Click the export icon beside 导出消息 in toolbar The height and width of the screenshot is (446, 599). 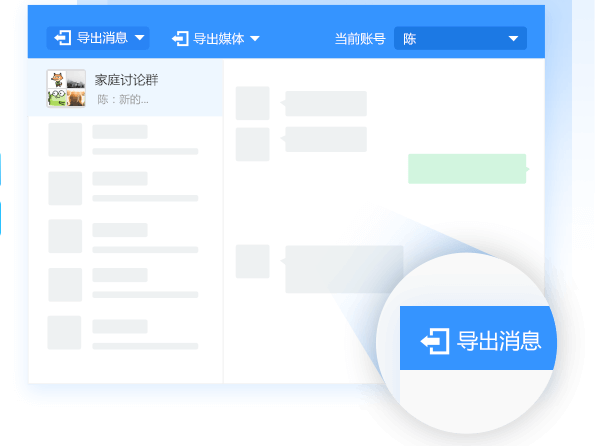(x=63, y=38)
